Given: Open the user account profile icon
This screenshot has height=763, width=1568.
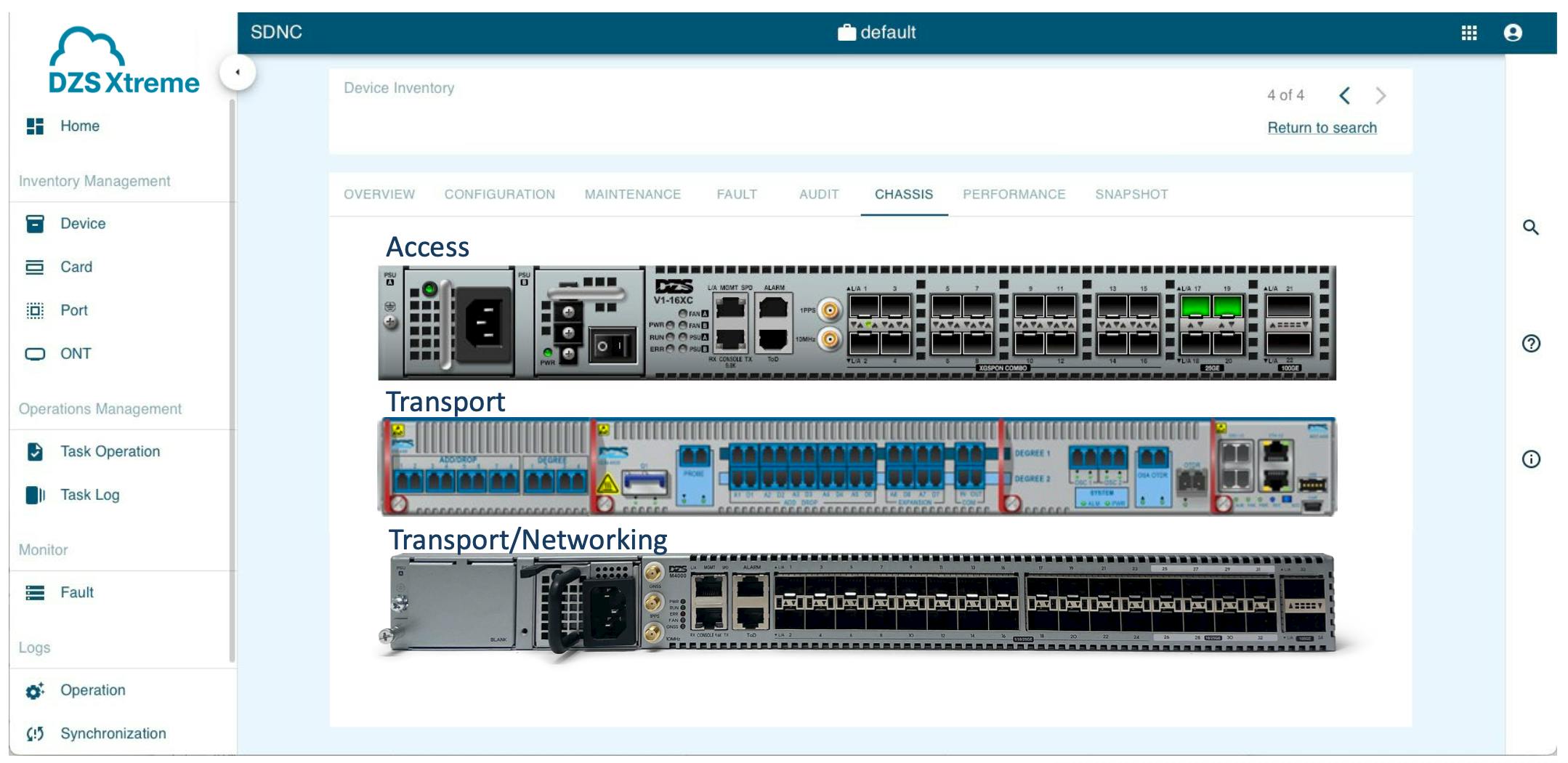Looking at the screenshot, I should [x=1513, y=33].
